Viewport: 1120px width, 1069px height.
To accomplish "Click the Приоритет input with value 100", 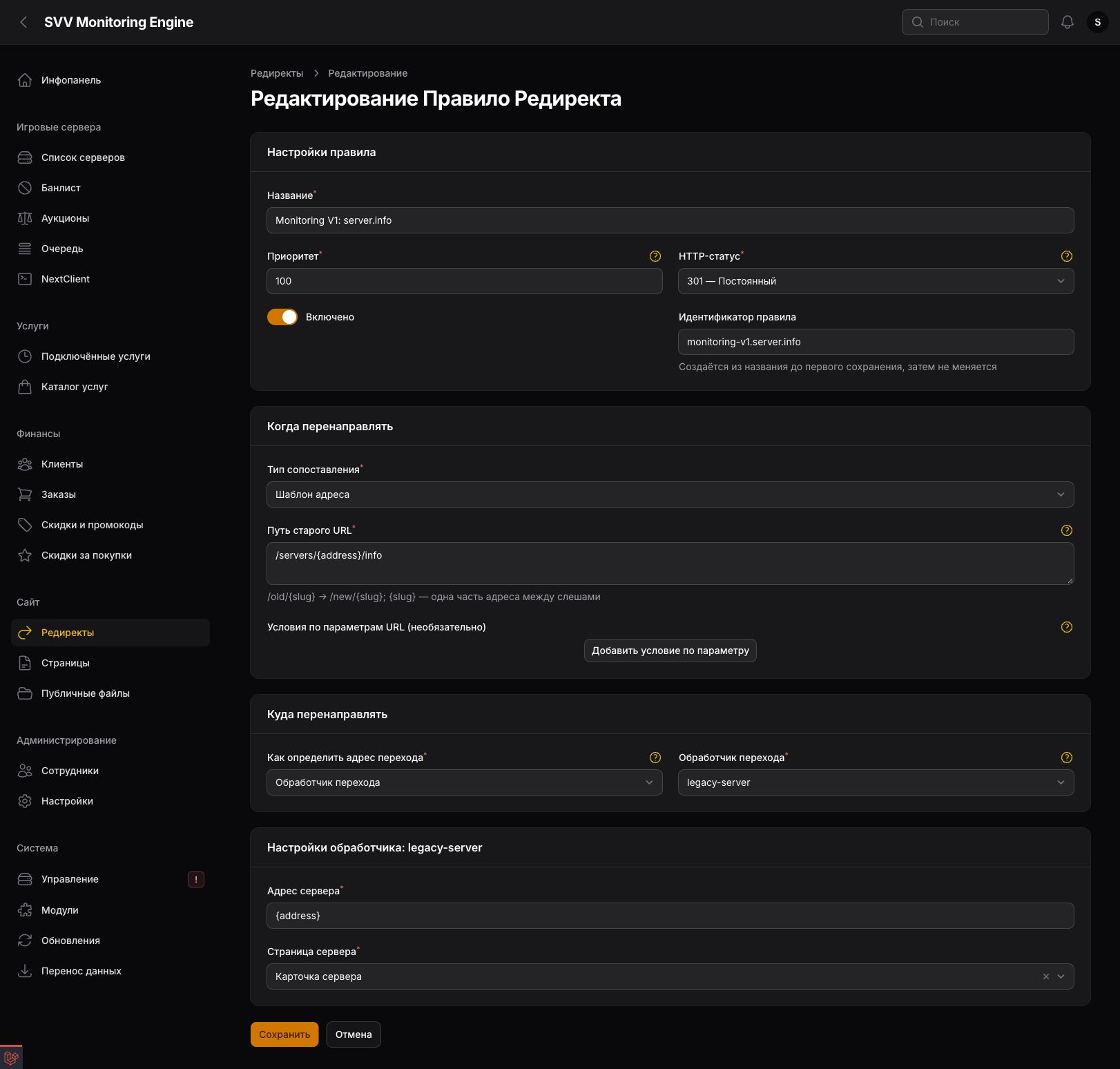I will (x=465, y=281).
